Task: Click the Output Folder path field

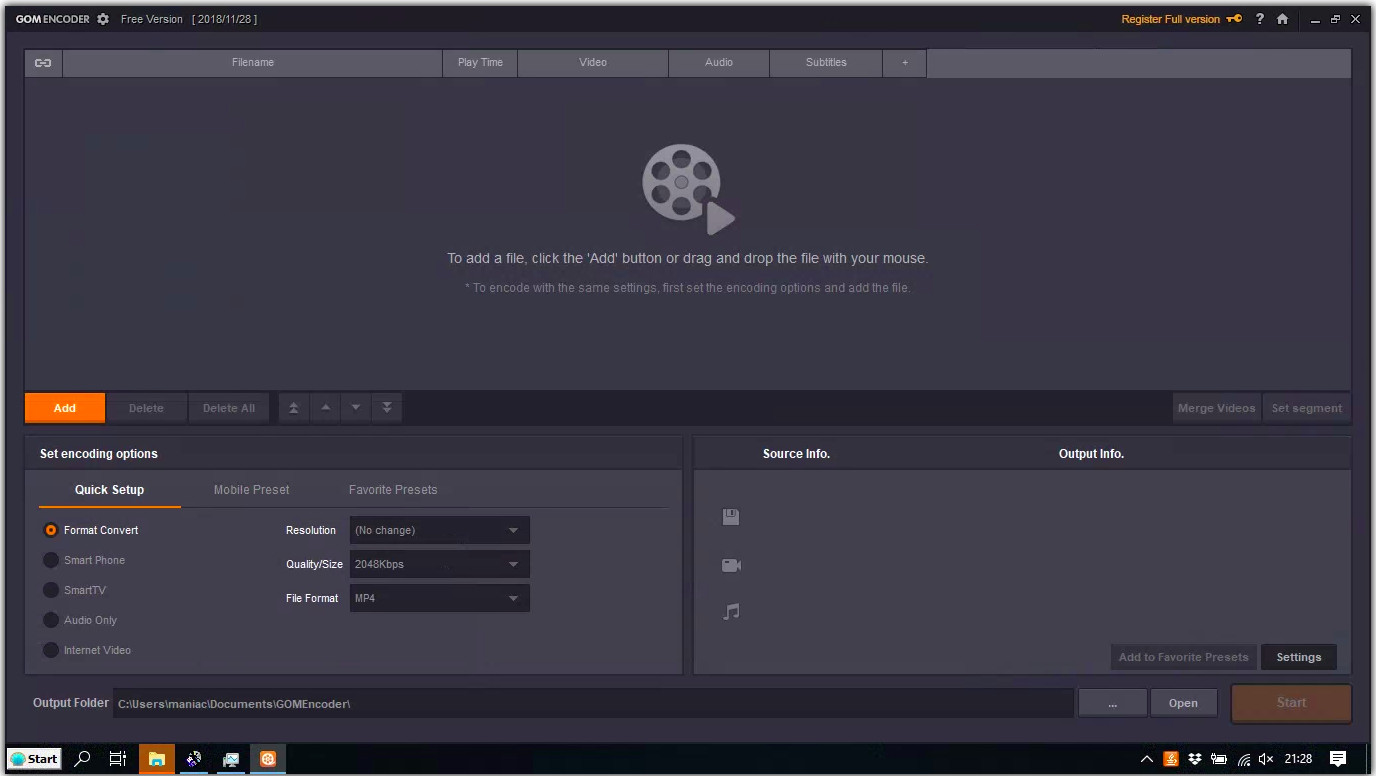Action: tap(593, 703)
